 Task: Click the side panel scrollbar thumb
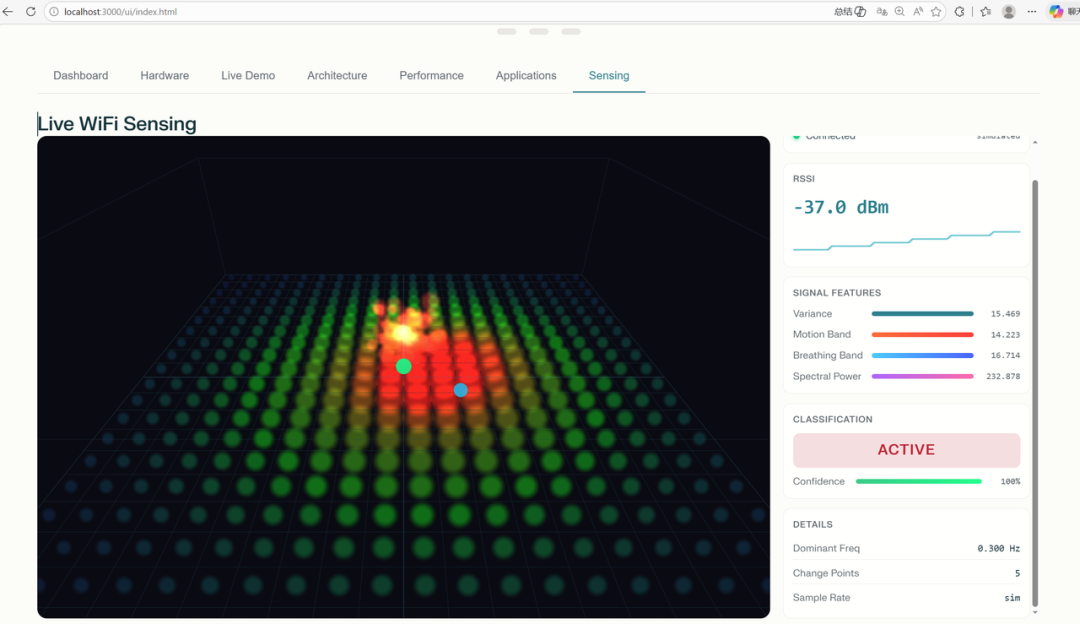click(1035, 393)
